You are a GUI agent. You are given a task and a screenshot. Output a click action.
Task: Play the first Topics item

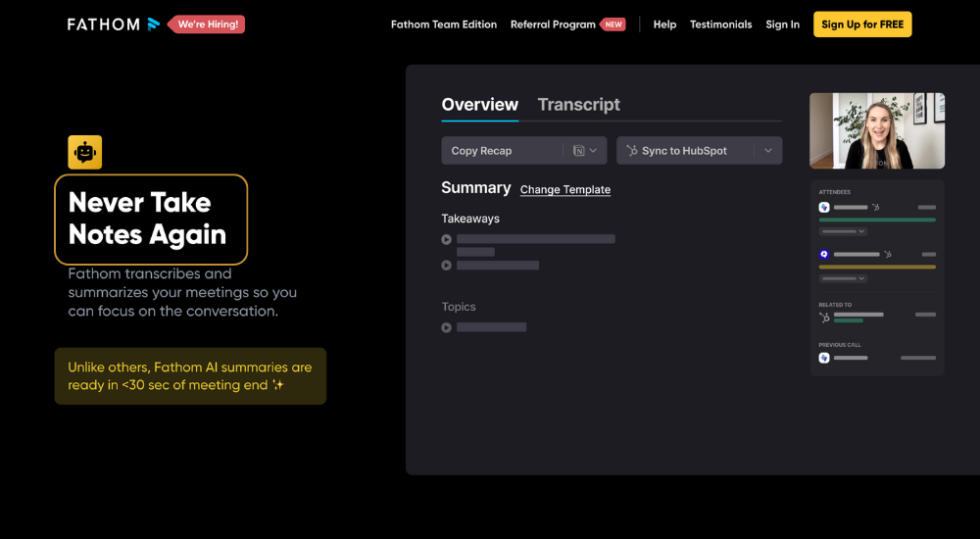(x=446, y=327)
